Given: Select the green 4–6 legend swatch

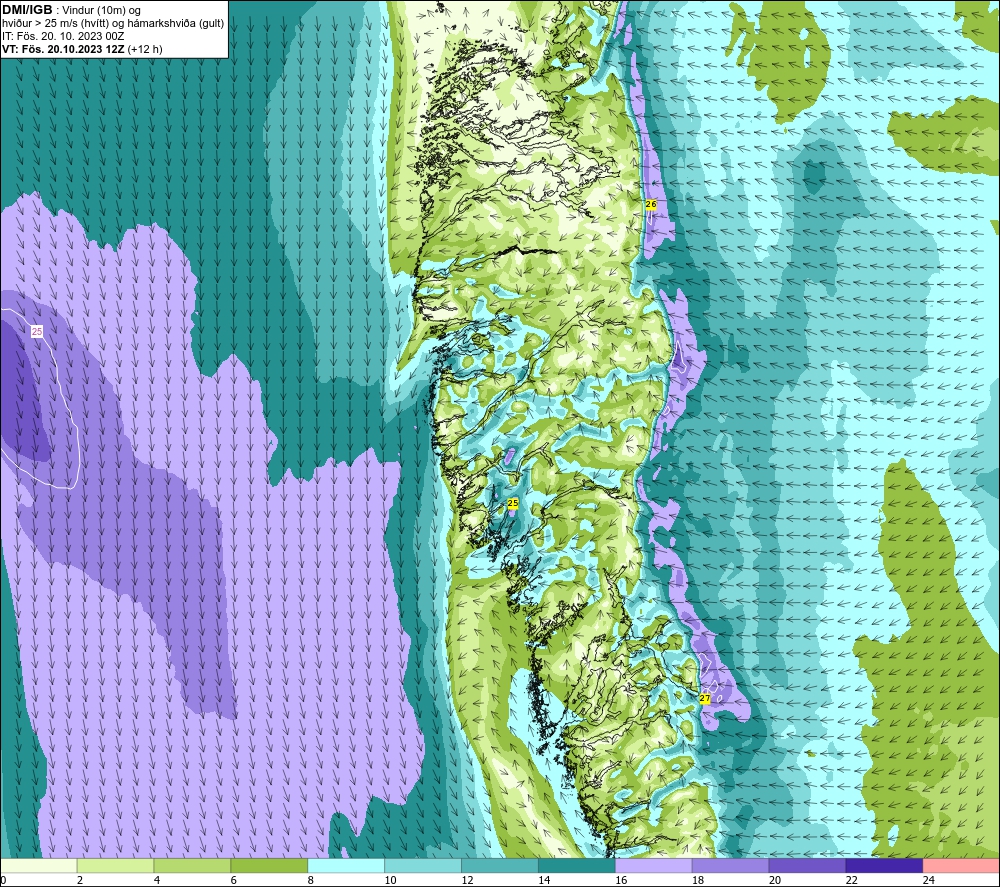Looking at the screenshot, I should pyautogui.click(x=192, y=866).
